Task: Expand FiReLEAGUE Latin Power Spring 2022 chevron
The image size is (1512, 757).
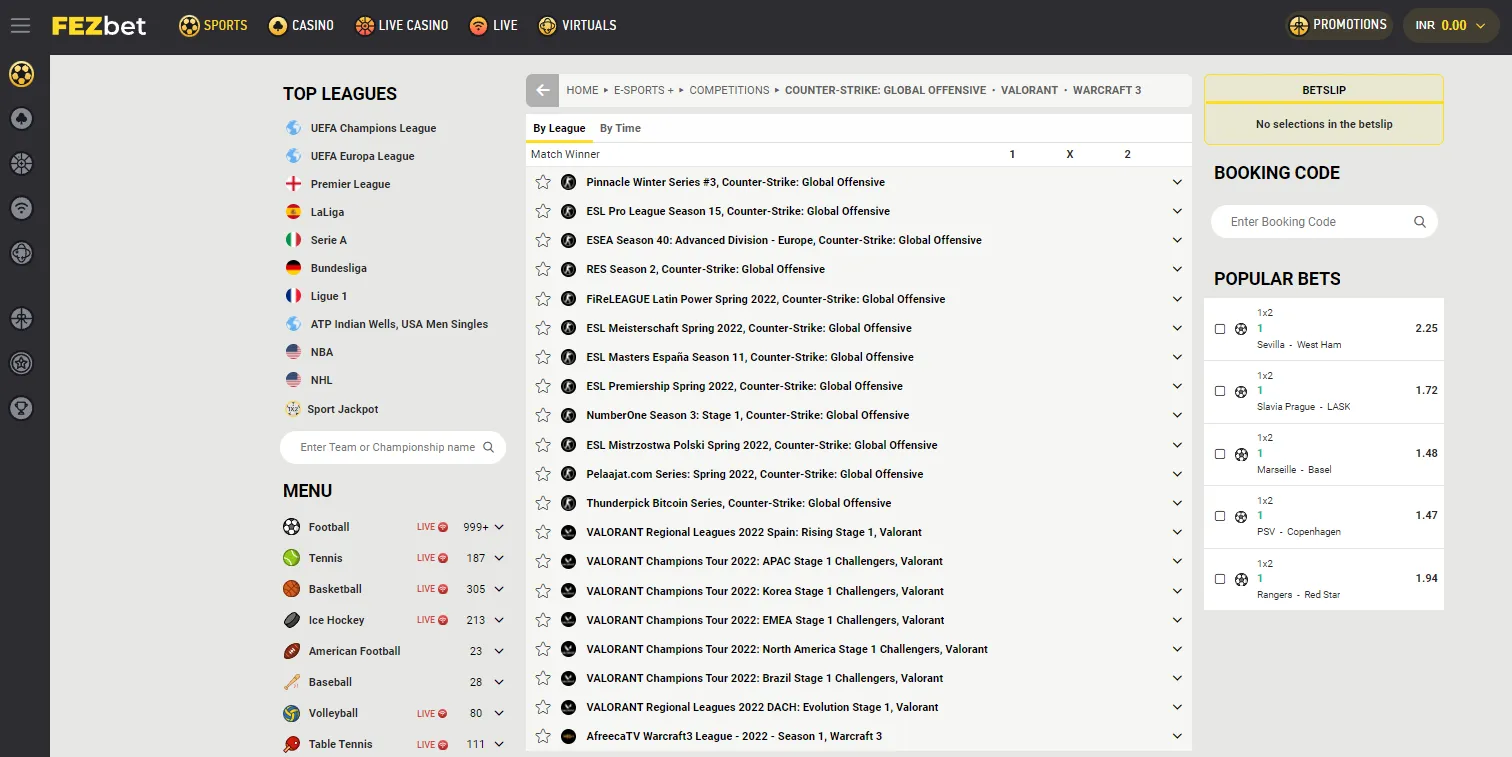Action: pyautogui.click(x=1178, y=299)
